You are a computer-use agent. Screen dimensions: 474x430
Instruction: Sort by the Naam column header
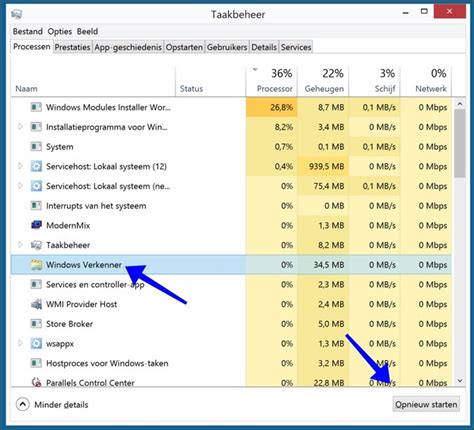pos(93,81)
